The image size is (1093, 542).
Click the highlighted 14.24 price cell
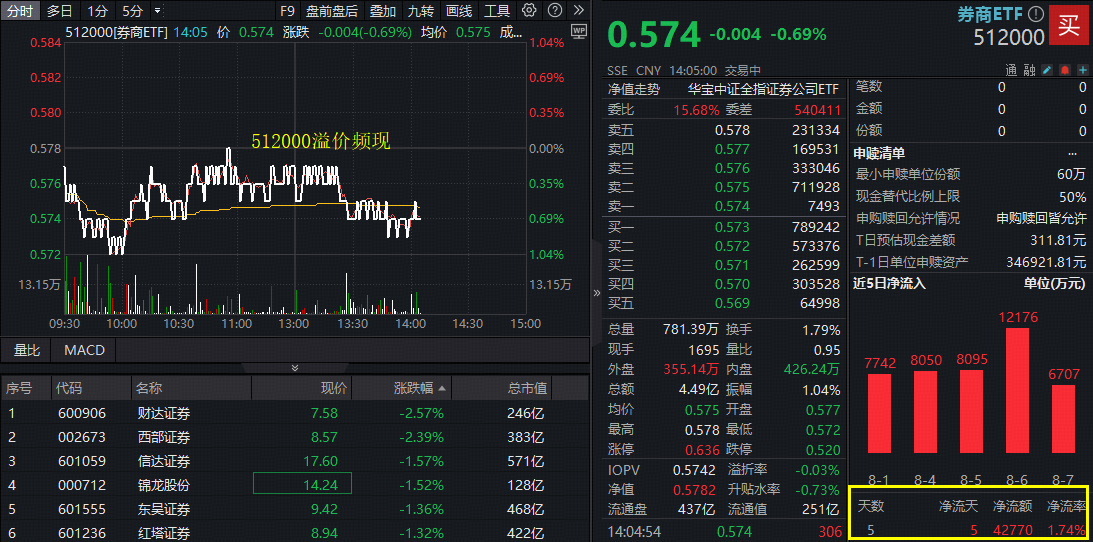tap(303, 483)
